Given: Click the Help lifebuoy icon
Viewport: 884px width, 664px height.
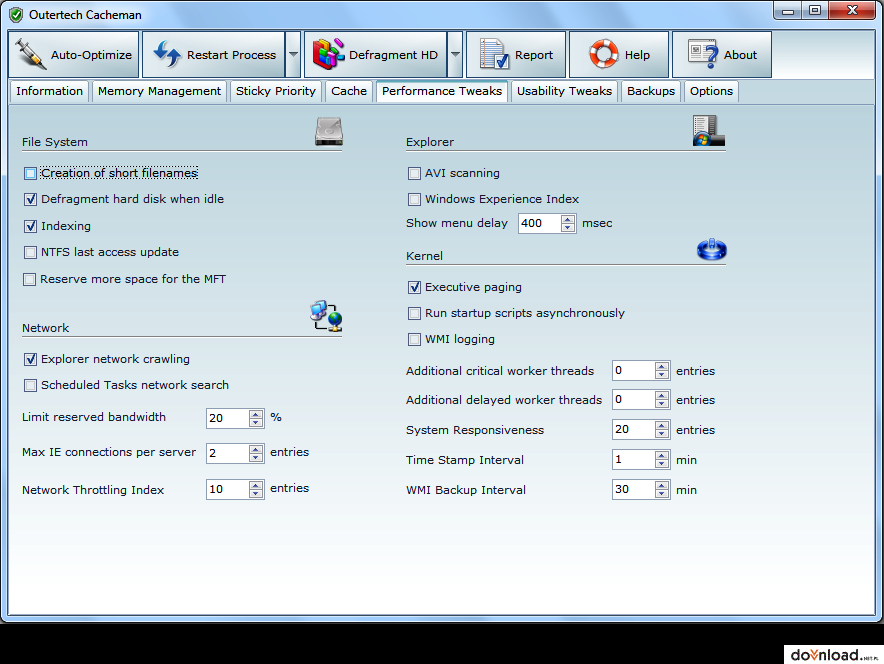Looking at the screenshot, I should [x=603, y=54].
